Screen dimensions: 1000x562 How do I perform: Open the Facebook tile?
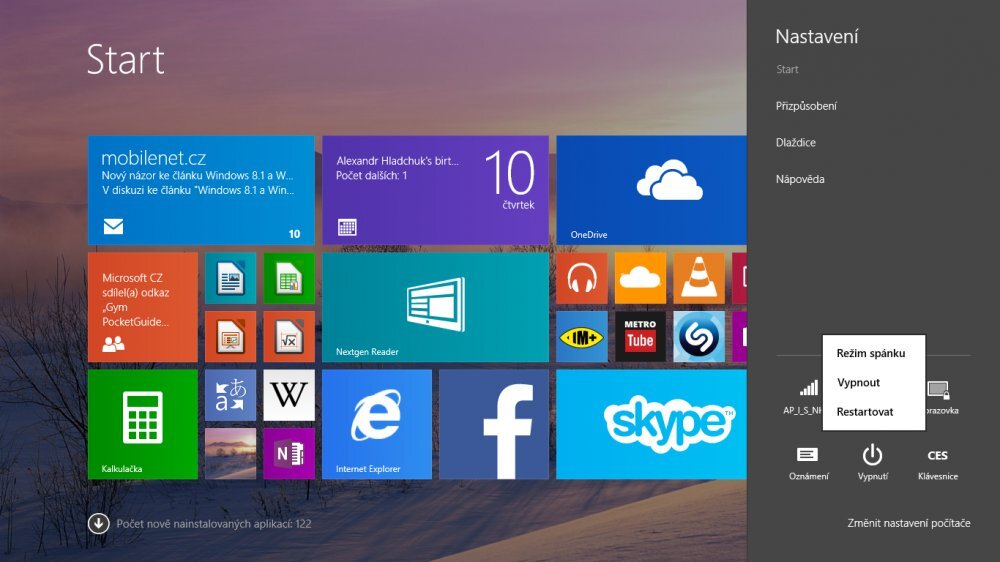coord(494,424)
